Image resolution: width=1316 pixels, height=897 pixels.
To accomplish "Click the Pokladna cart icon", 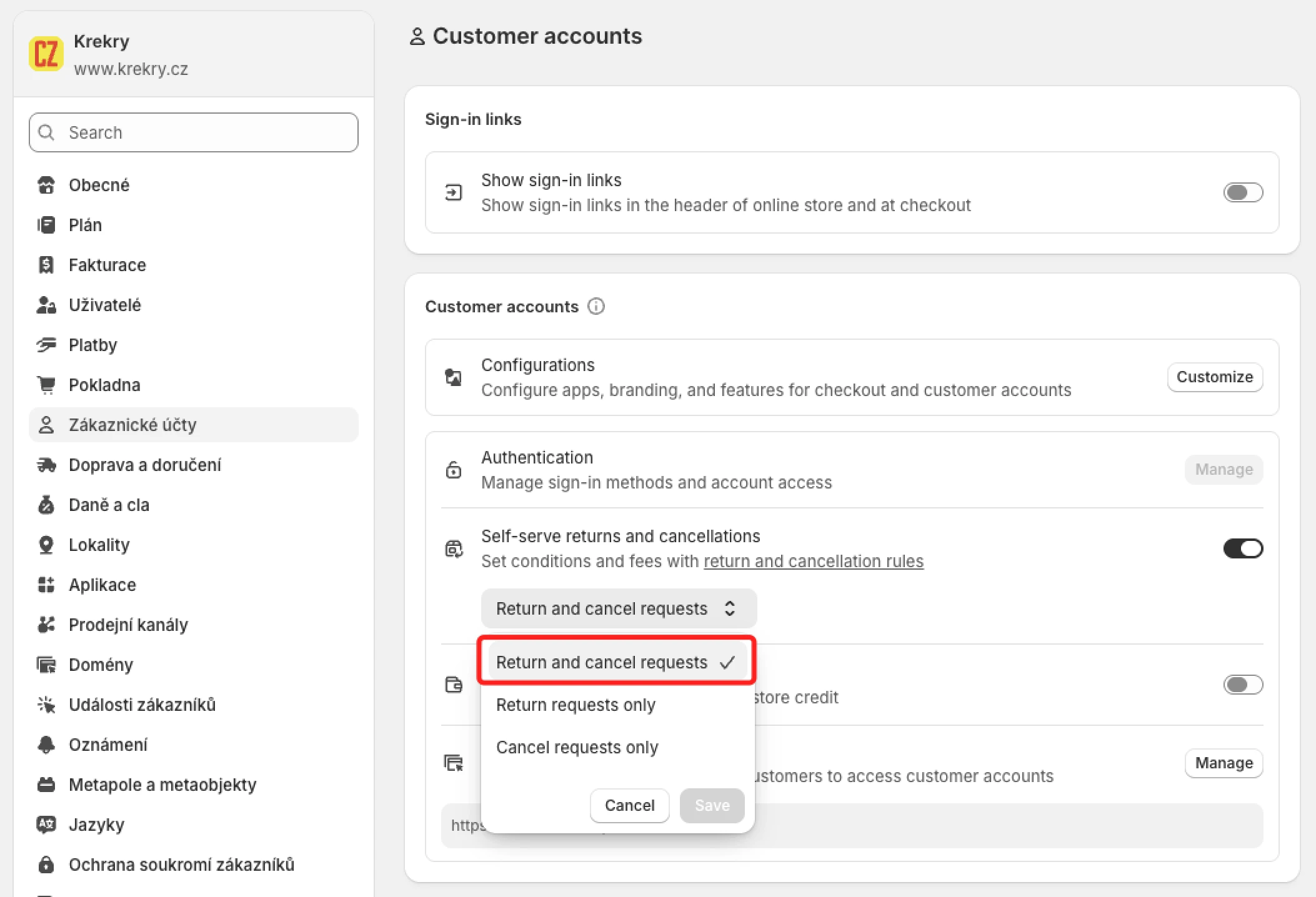I will [x=46, y=385].
